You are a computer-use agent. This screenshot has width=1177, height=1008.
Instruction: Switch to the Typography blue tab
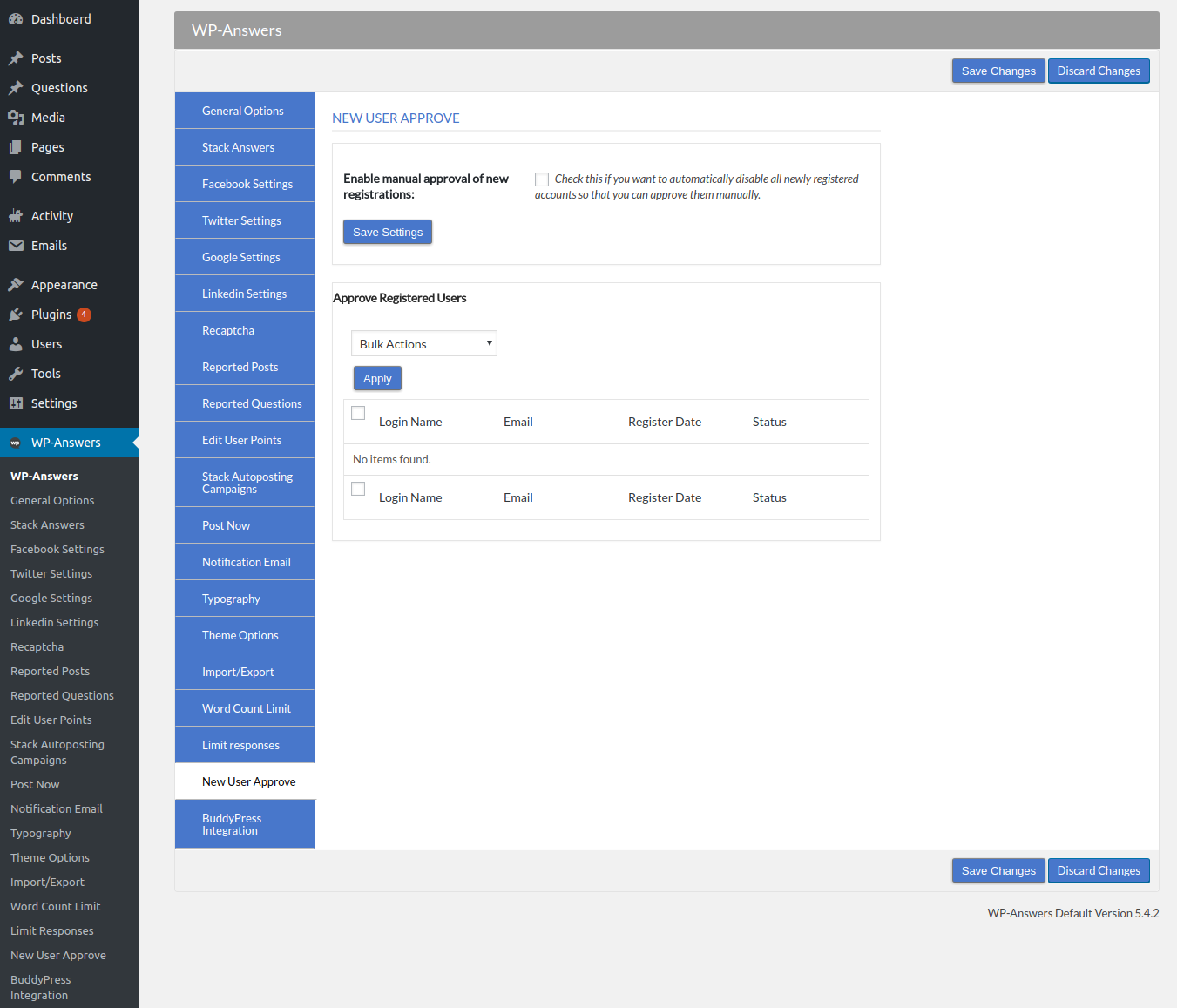[245, 599]
